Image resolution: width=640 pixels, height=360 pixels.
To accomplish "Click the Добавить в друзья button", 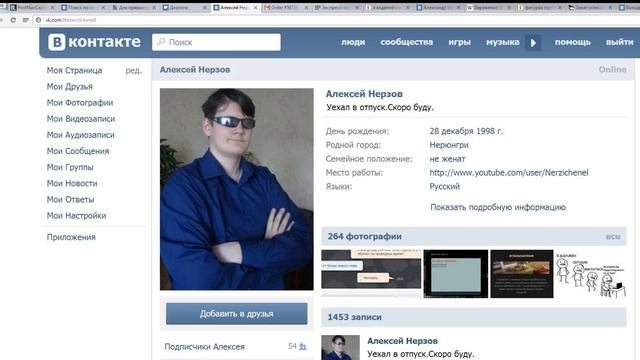I will (237, 313).
